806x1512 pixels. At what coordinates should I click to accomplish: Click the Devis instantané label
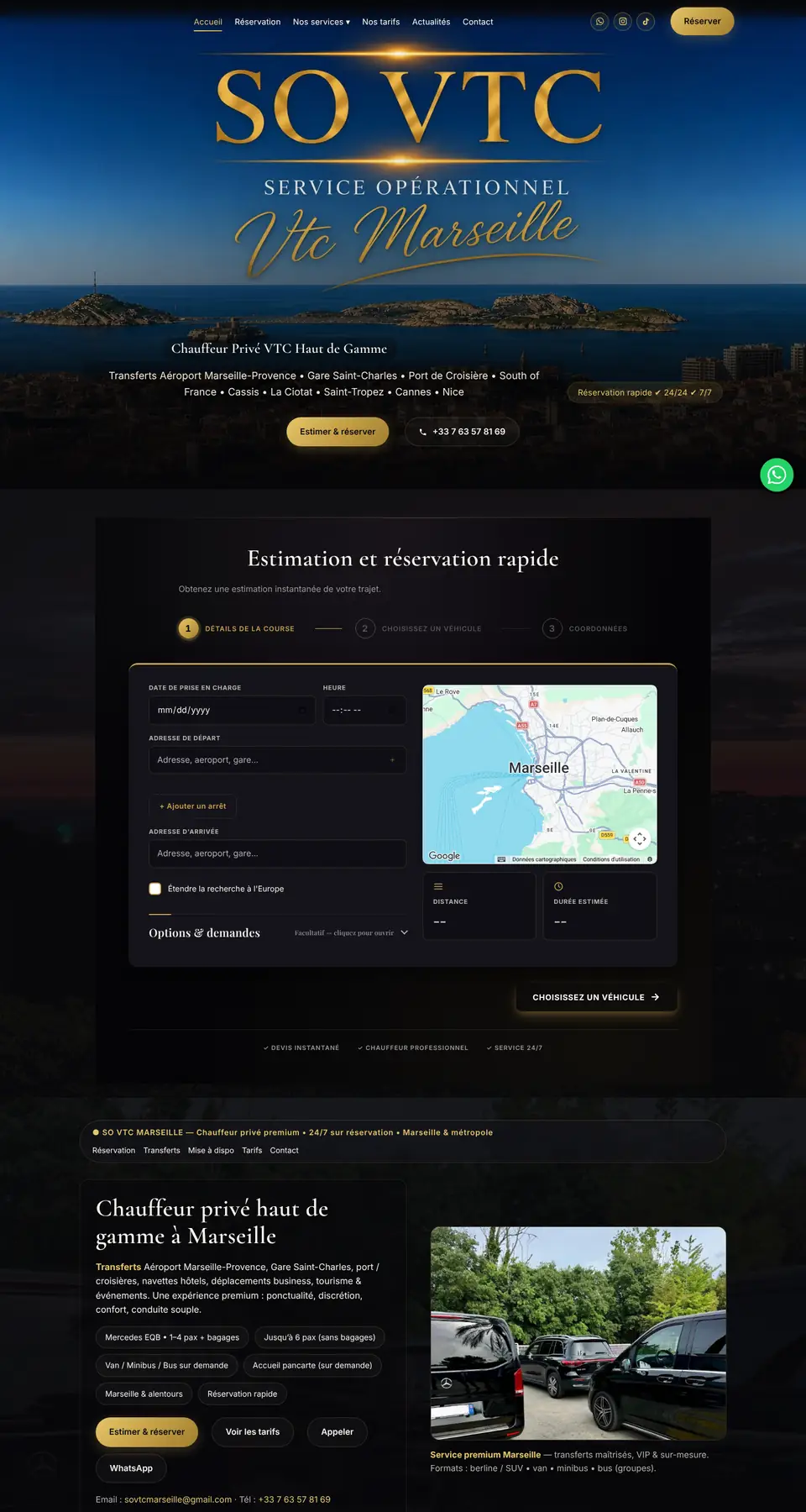point(301,1047)
